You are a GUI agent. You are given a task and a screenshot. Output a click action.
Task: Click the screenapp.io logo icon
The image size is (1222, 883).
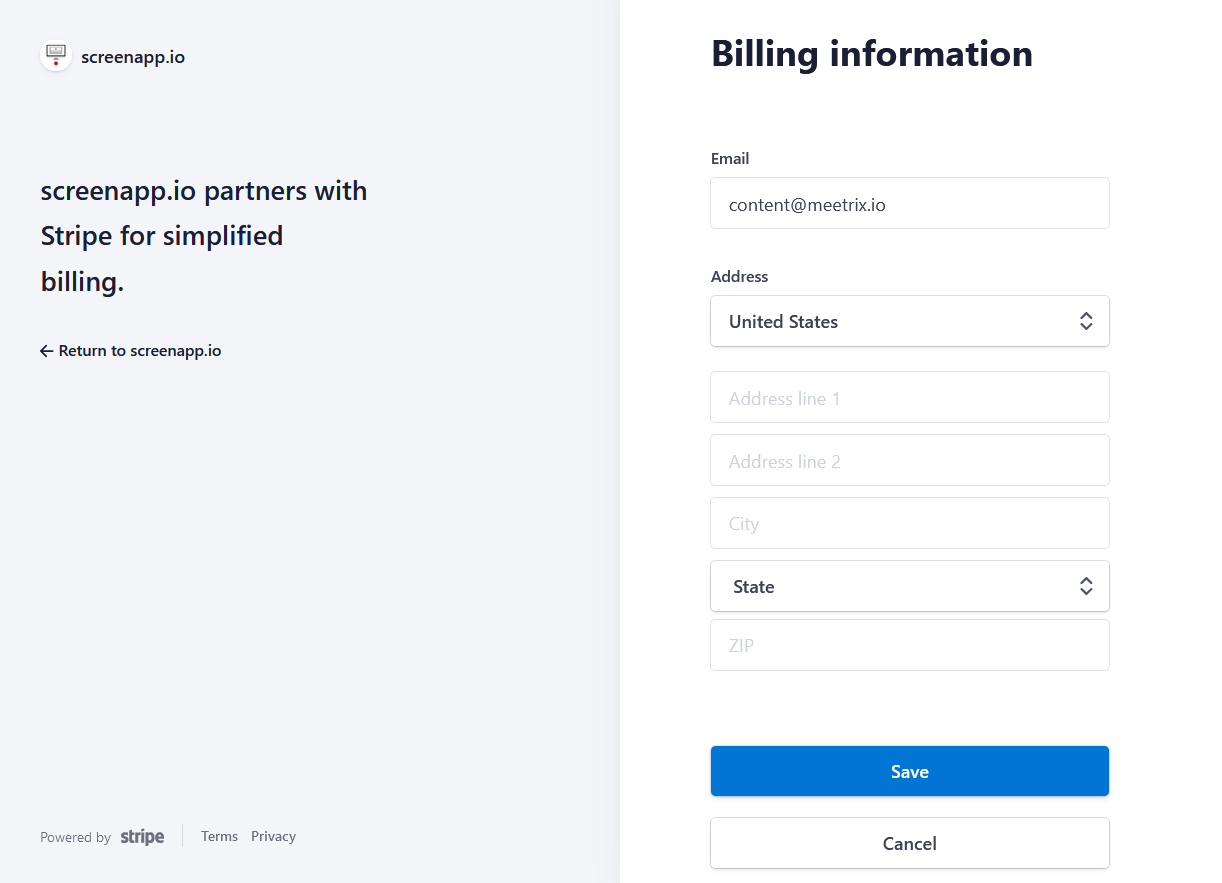[x=56, y=56]
